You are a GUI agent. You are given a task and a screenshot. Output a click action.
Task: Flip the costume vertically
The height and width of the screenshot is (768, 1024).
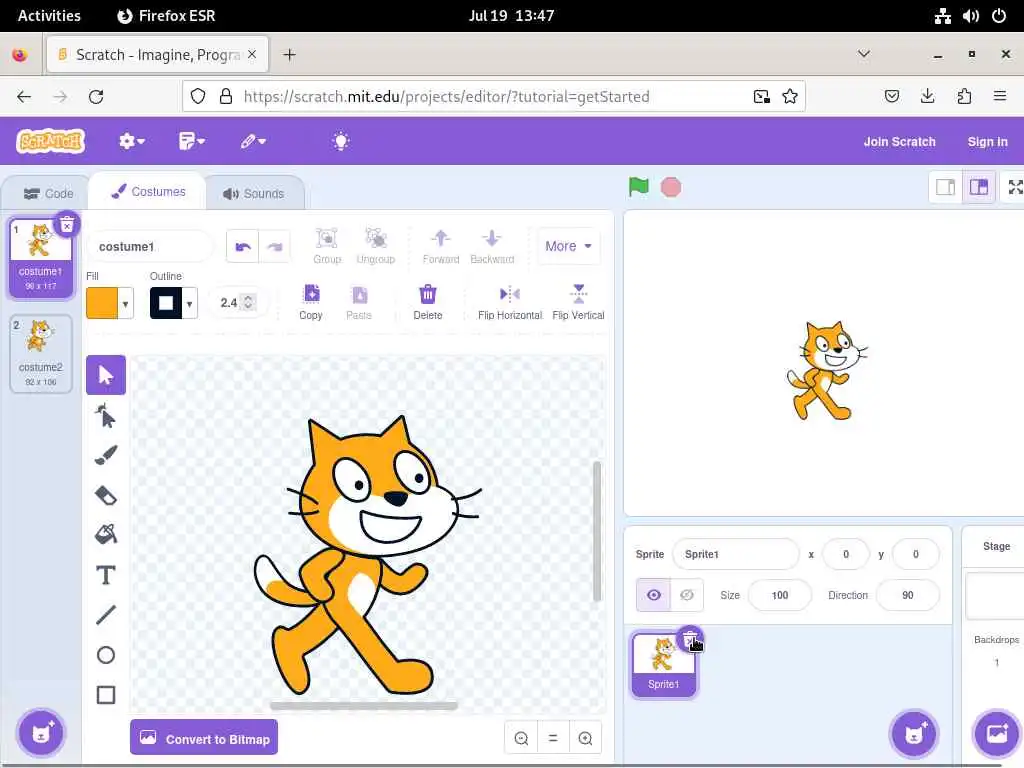point(578,302)
